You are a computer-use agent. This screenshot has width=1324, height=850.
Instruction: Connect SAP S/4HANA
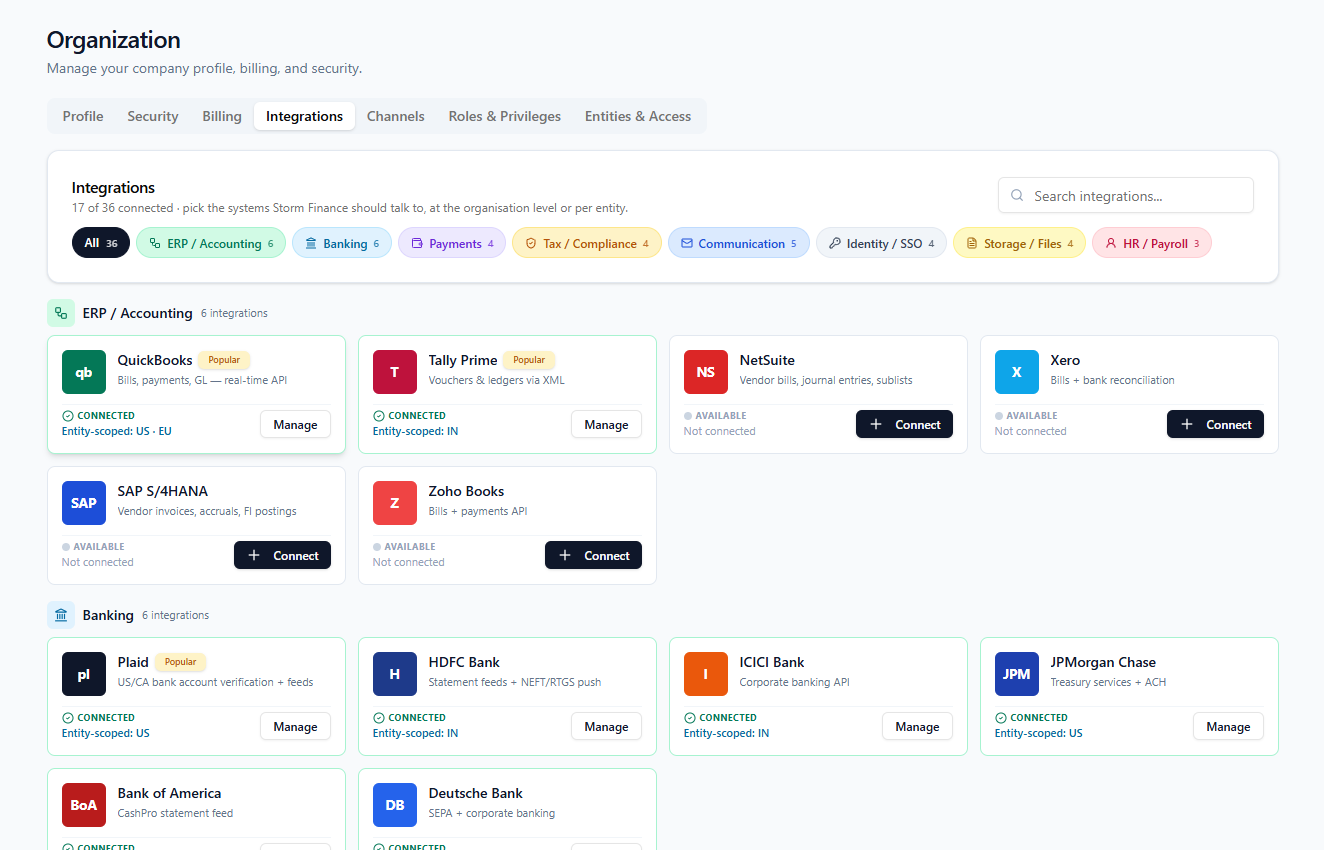282,555
